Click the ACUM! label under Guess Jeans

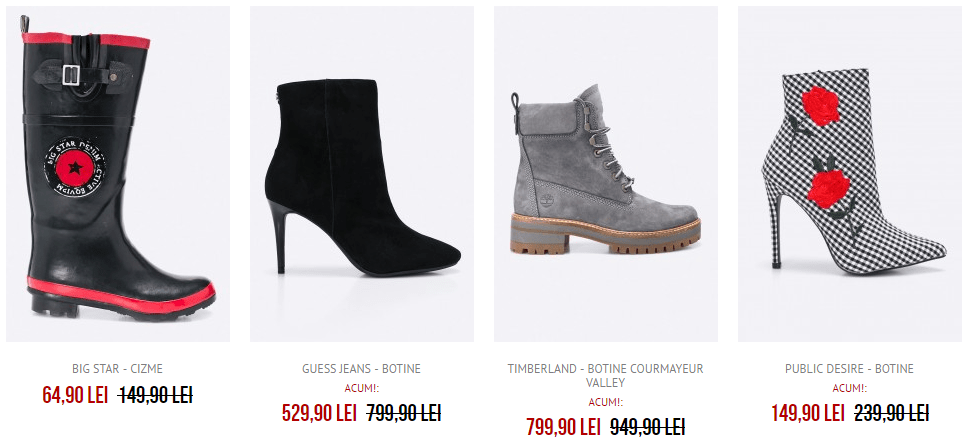362,389
